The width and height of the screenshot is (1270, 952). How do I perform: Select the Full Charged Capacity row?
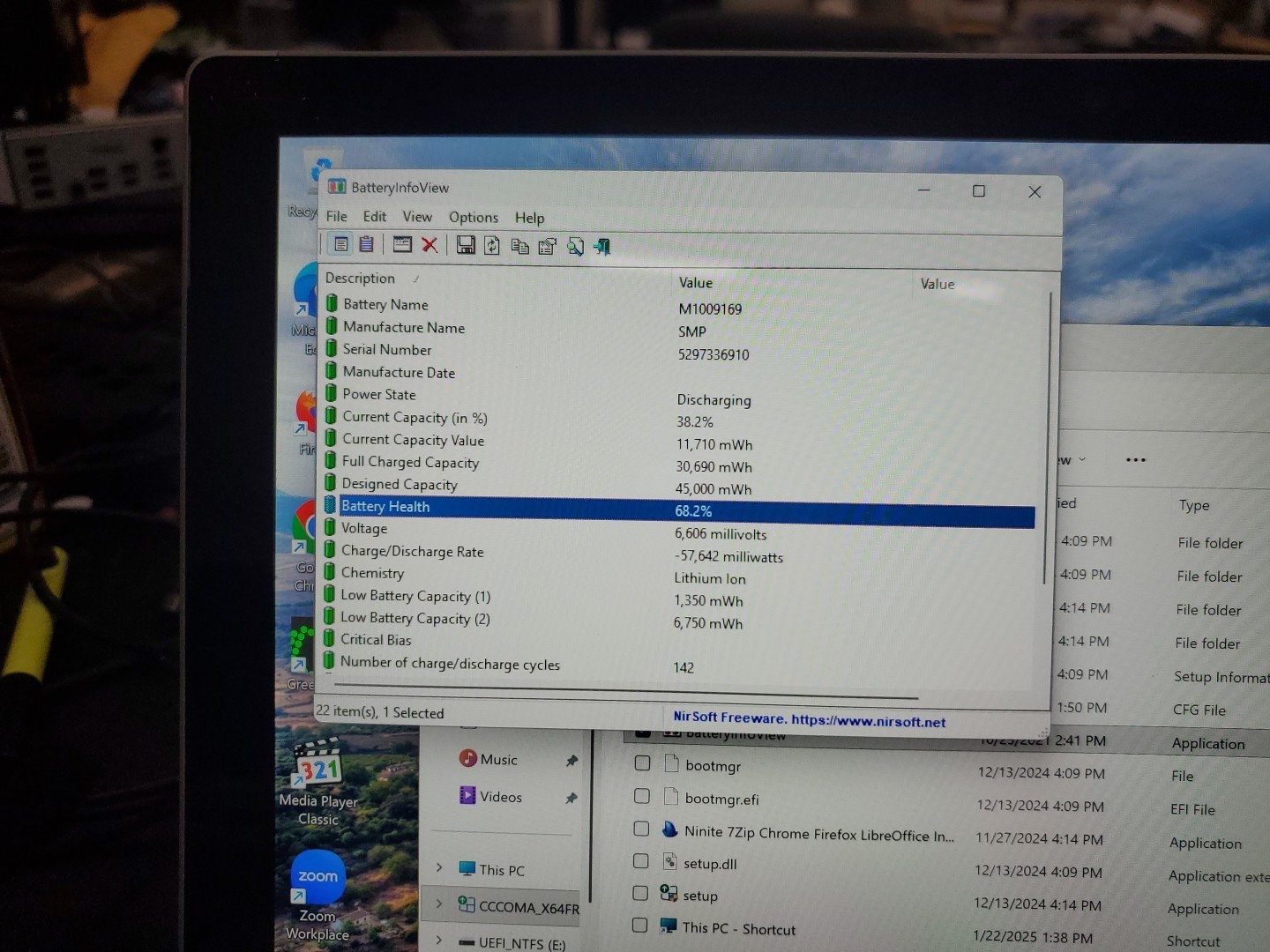pyautogui.click(x=677, y=465)
